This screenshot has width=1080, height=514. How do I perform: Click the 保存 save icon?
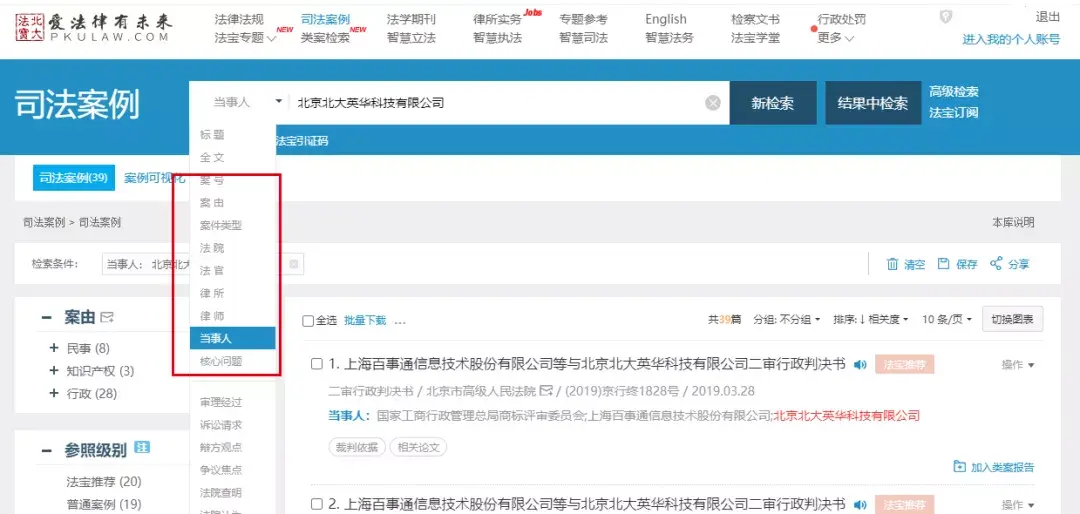[944, 264]
